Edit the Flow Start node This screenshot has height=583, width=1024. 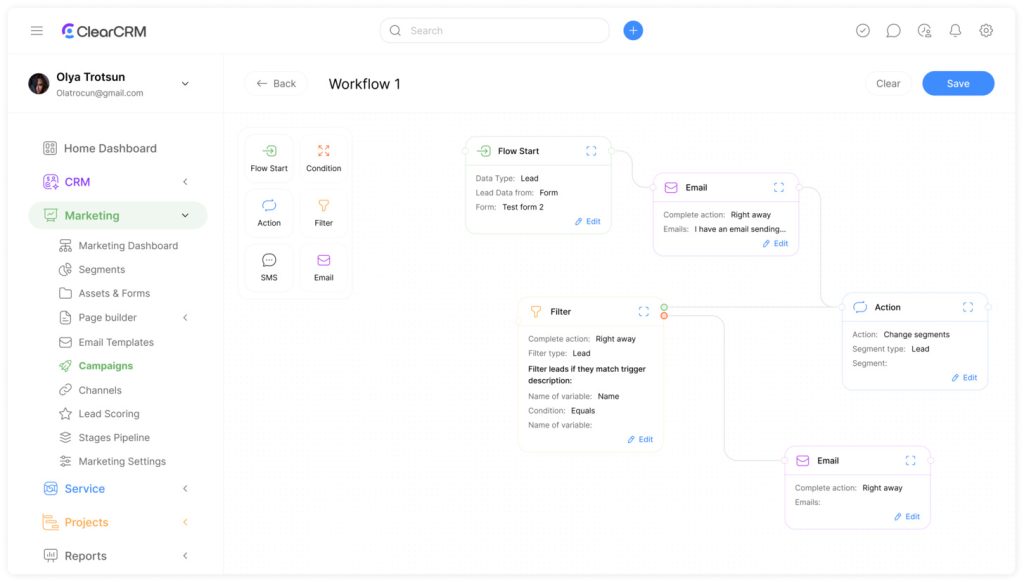588,222
